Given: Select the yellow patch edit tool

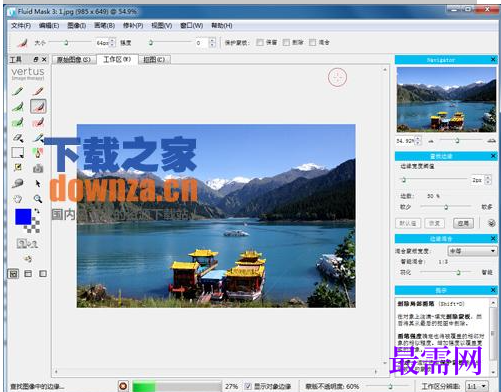Looking at the screenshot, I should pos(18,168).
